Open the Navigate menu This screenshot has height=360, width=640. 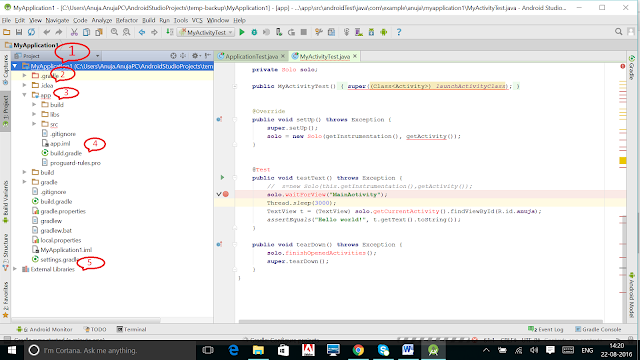click(57, 20)
